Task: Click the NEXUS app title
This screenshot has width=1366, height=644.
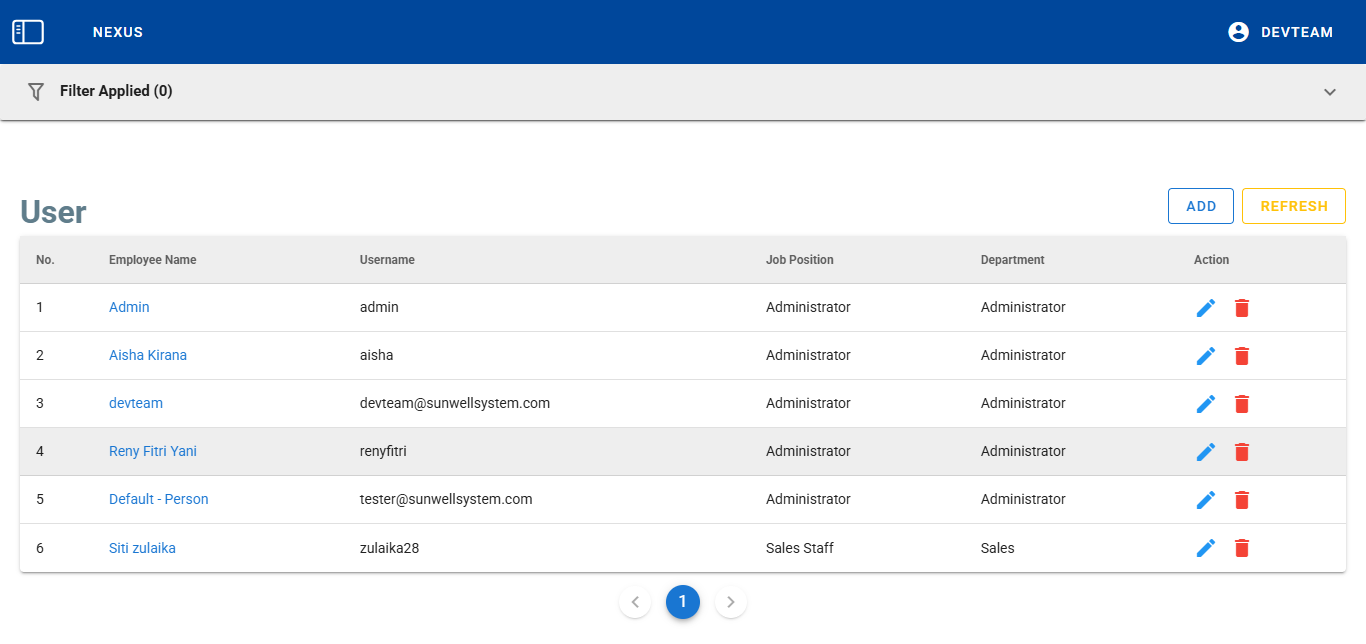Action: click(118, 32)
